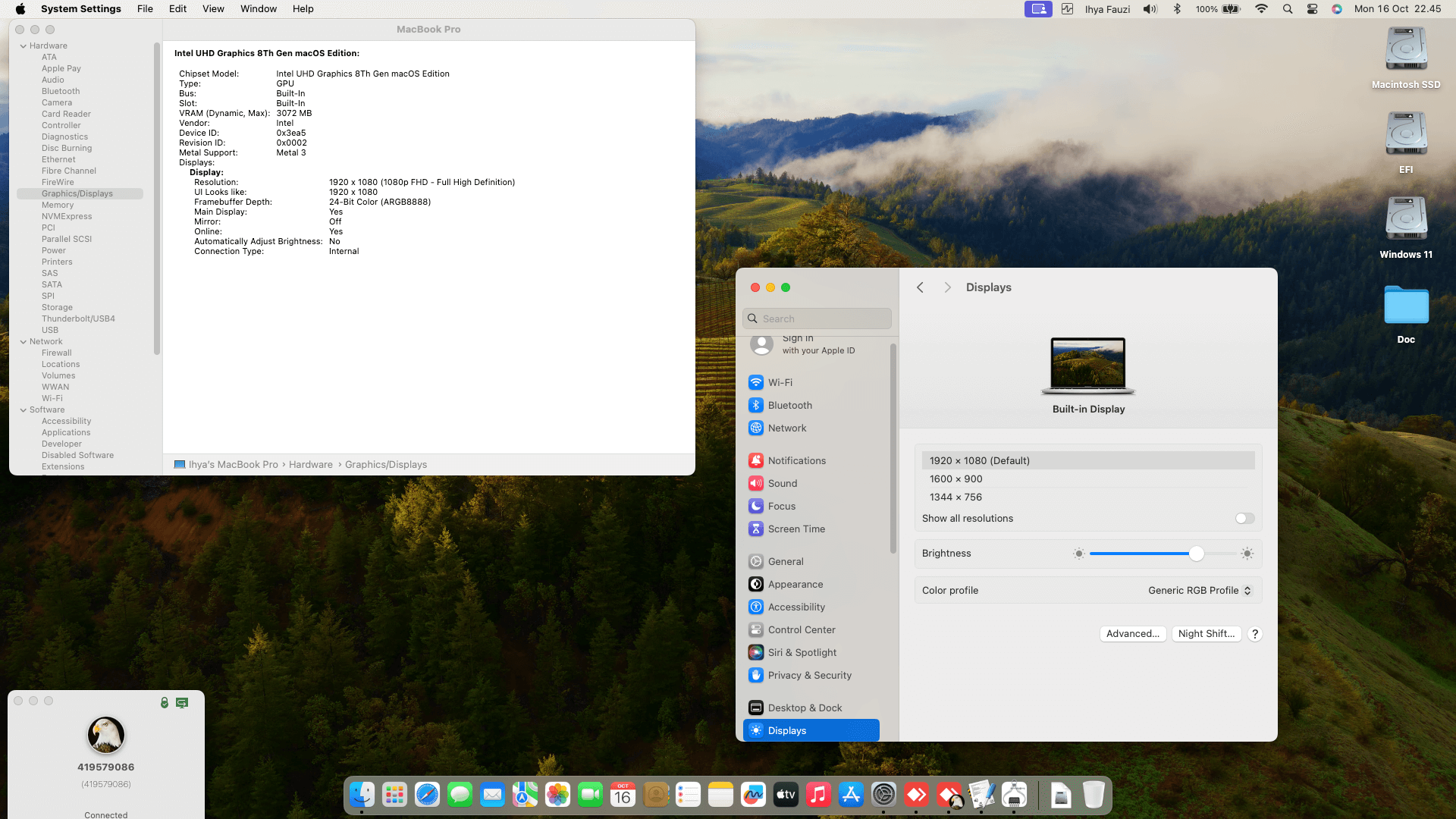
Task: Toggle Show all resolutions switch
Action: pos(1244,519)
